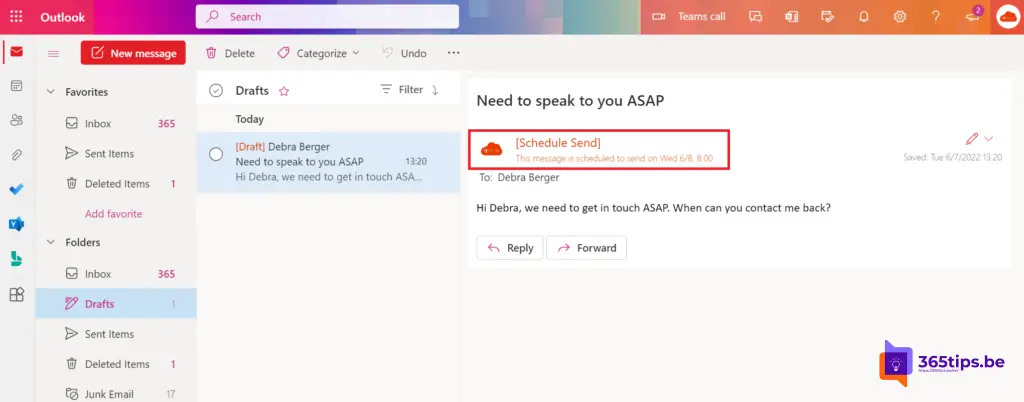Screen dimensions: 1024x402
Task: Edit draft using the pencil icon
Action: pyautogui.click(x=971, y=139)
